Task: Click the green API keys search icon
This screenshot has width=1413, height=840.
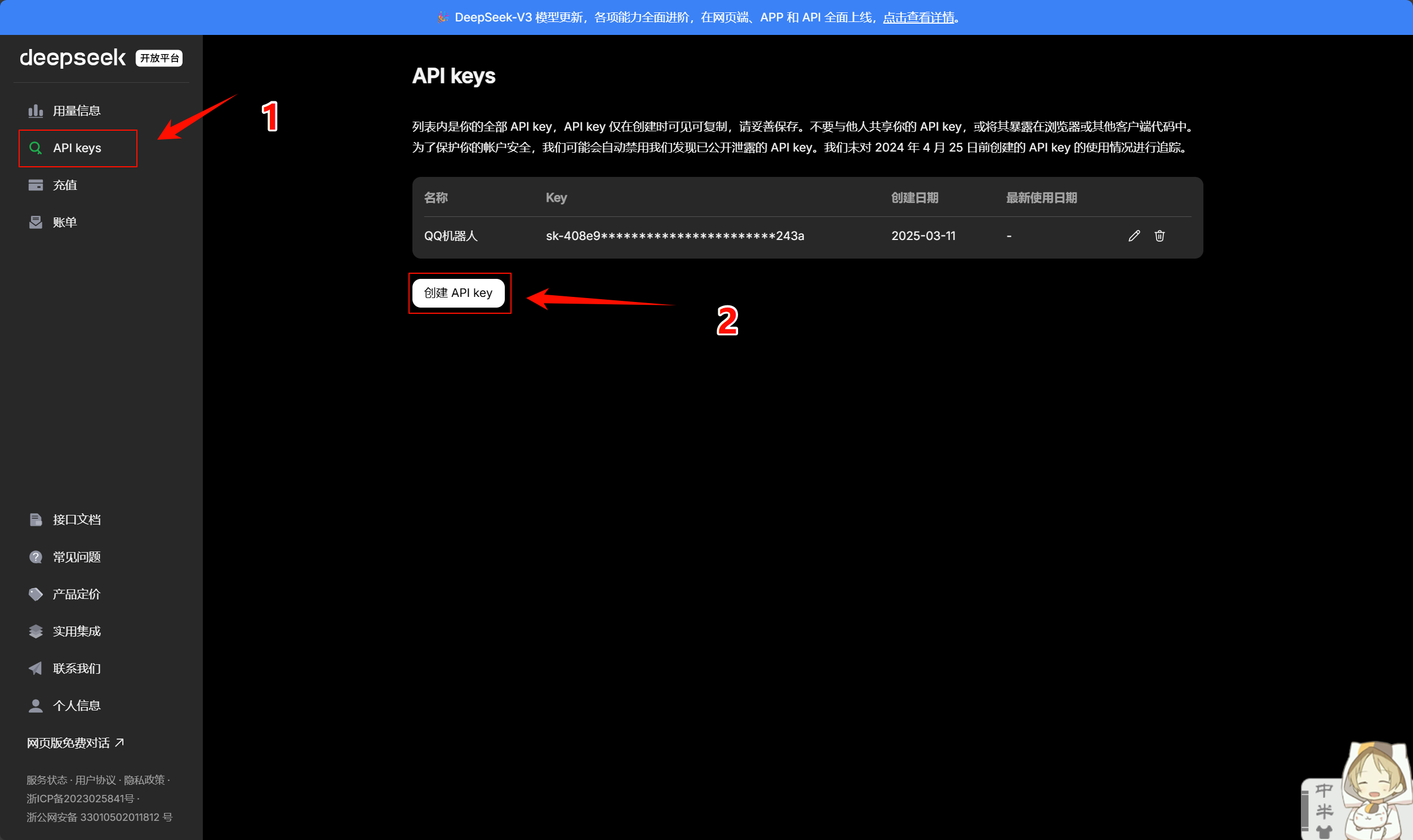Action: point(35,148)
